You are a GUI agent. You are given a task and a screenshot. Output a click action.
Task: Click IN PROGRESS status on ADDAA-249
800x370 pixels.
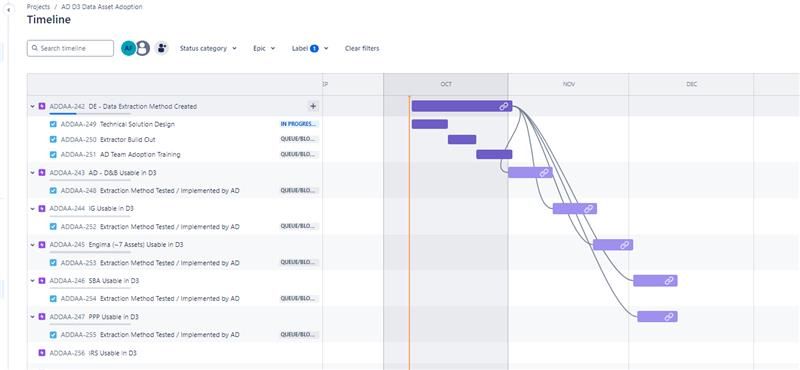(x=299, y=124)
